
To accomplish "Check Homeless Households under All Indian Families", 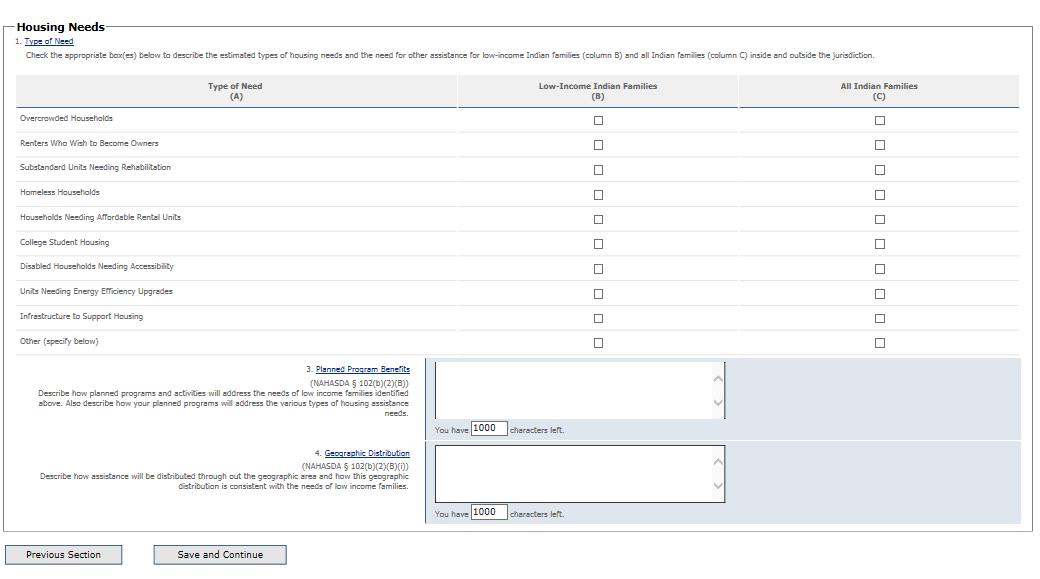I will tap(880, 195).
